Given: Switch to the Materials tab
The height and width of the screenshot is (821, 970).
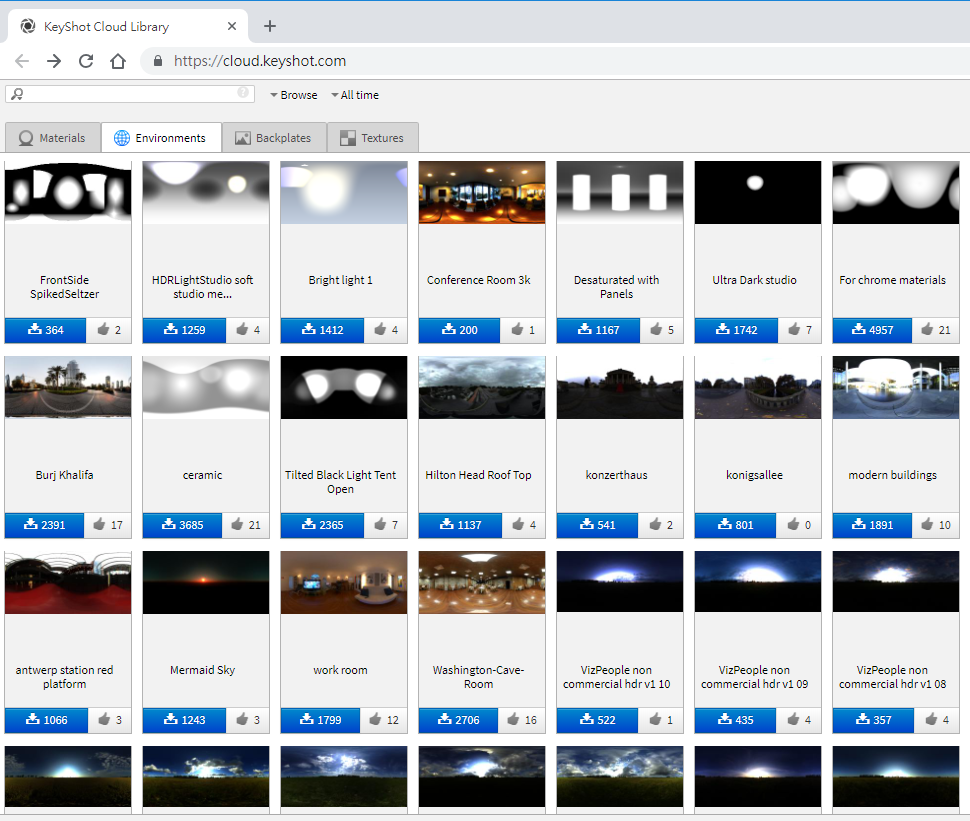Looking at the screenshot, I should point(53,137).
